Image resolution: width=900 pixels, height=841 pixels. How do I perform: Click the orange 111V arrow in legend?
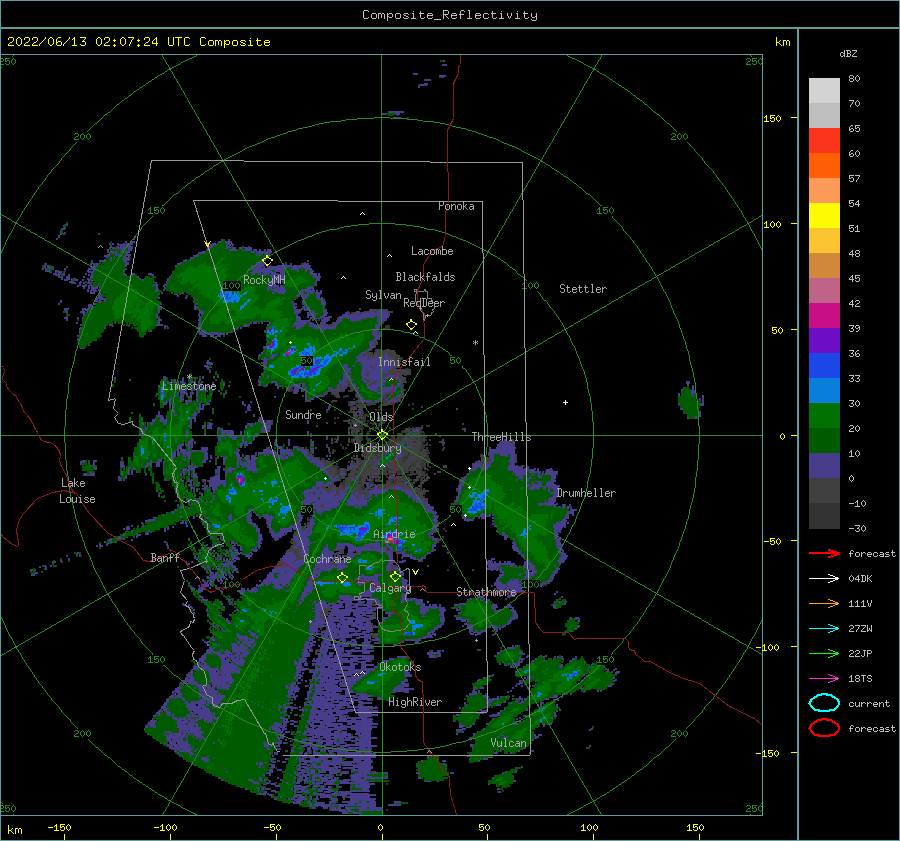pos(824,603)
